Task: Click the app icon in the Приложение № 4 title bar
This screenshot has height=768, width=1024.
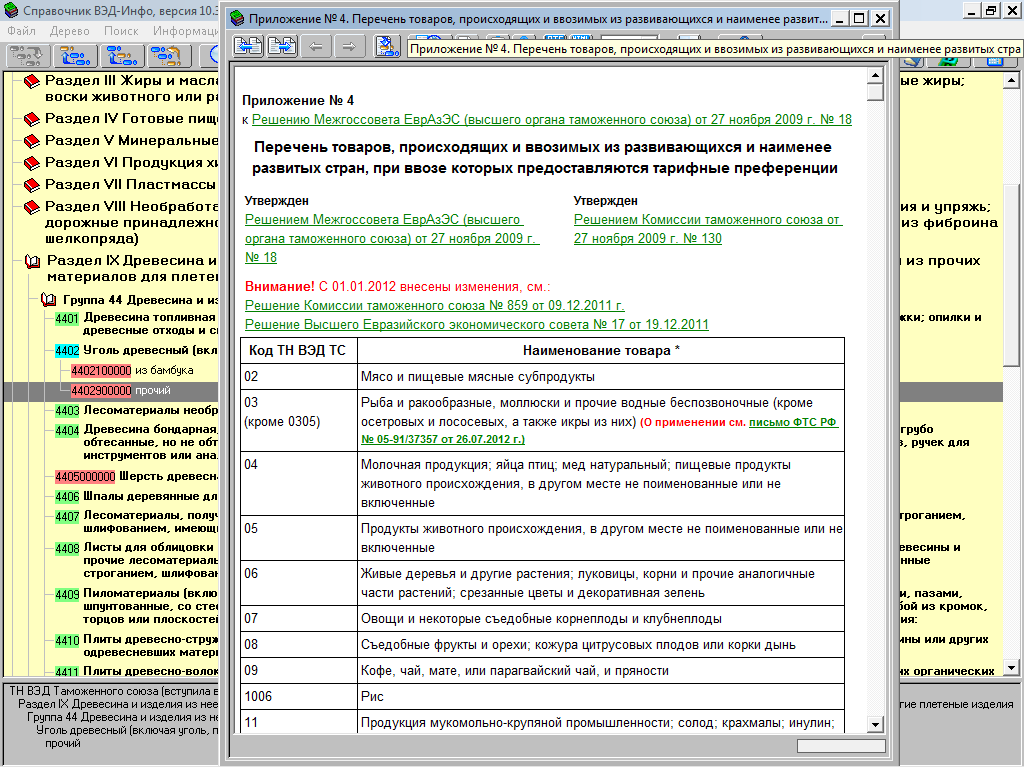Action: 238,19
